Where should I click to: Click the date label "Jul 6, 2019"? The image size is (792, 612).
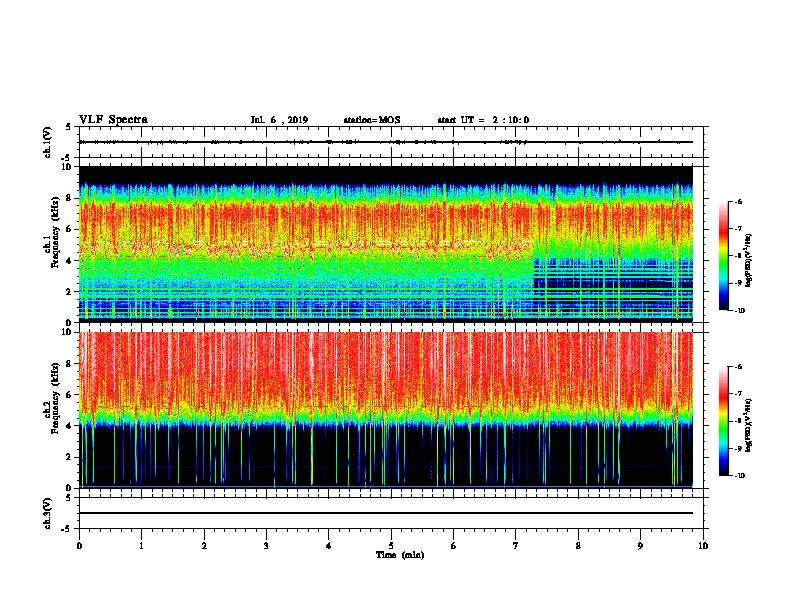click(279, 120)
